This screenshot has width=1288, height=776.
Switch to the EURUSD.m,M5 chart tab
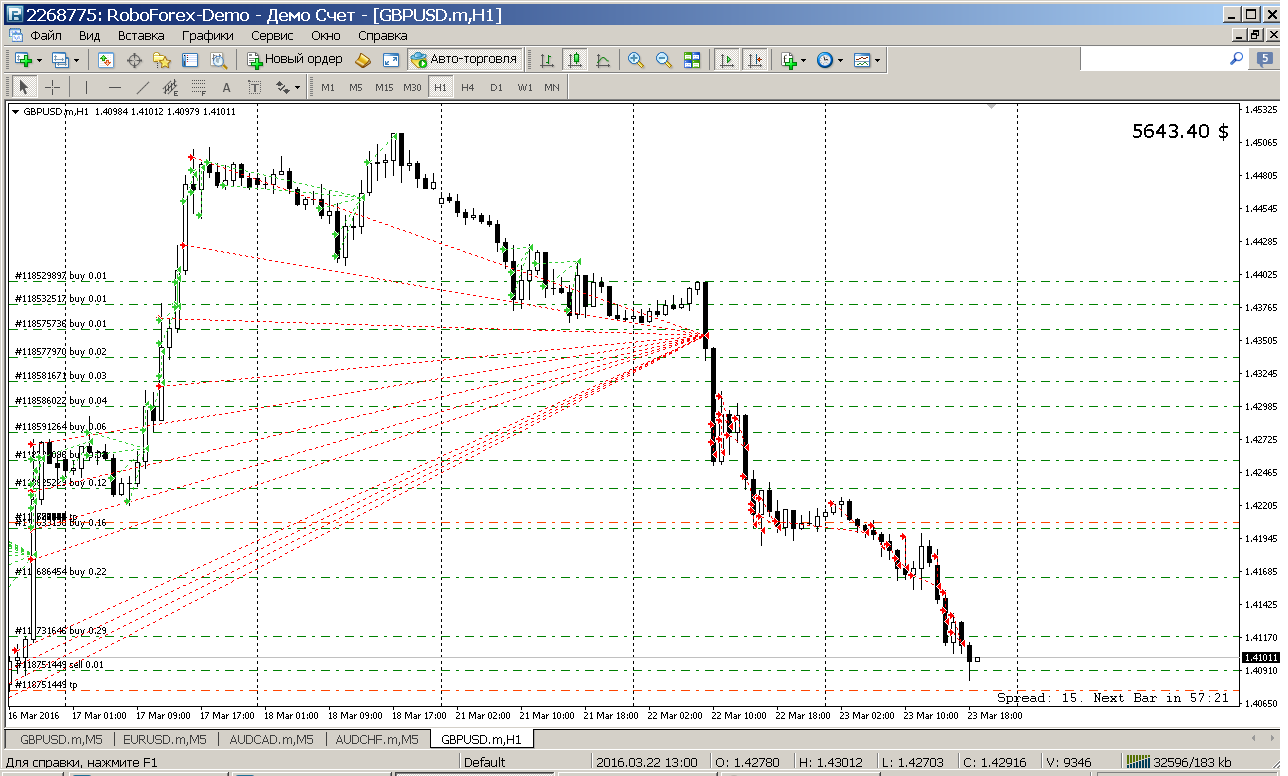pyautogui.click(x=165, y=740)
